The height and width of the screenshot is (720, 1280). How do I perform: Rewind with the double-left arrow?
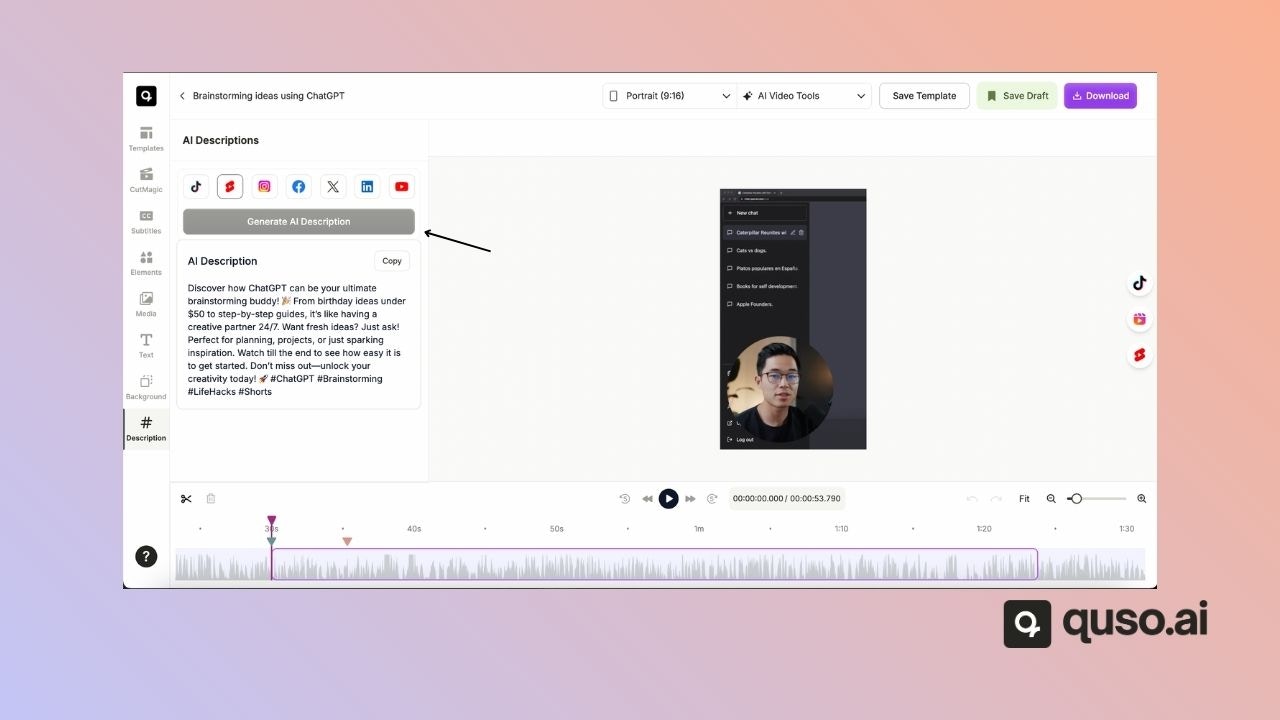tap(647, 498)
